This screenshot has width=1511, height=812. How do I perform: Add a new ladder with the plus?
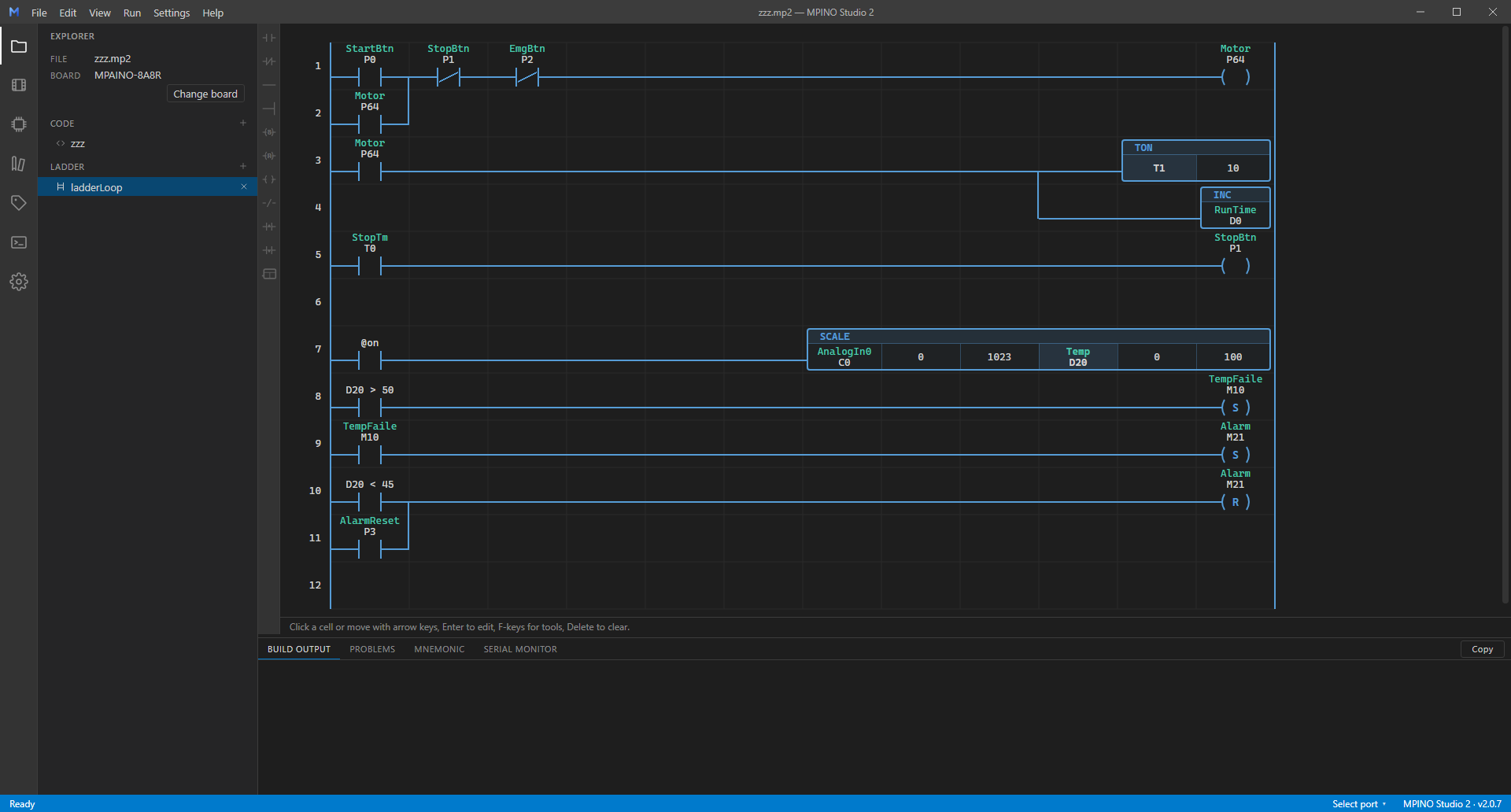[x=243, y=166]
